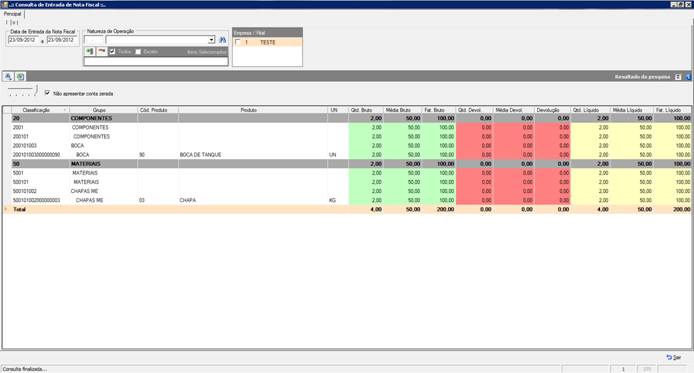Select the BOCA DE TANQUE product row
This screenshot has width=694, height=373.
pyautogui.click(x=347, y=155)
